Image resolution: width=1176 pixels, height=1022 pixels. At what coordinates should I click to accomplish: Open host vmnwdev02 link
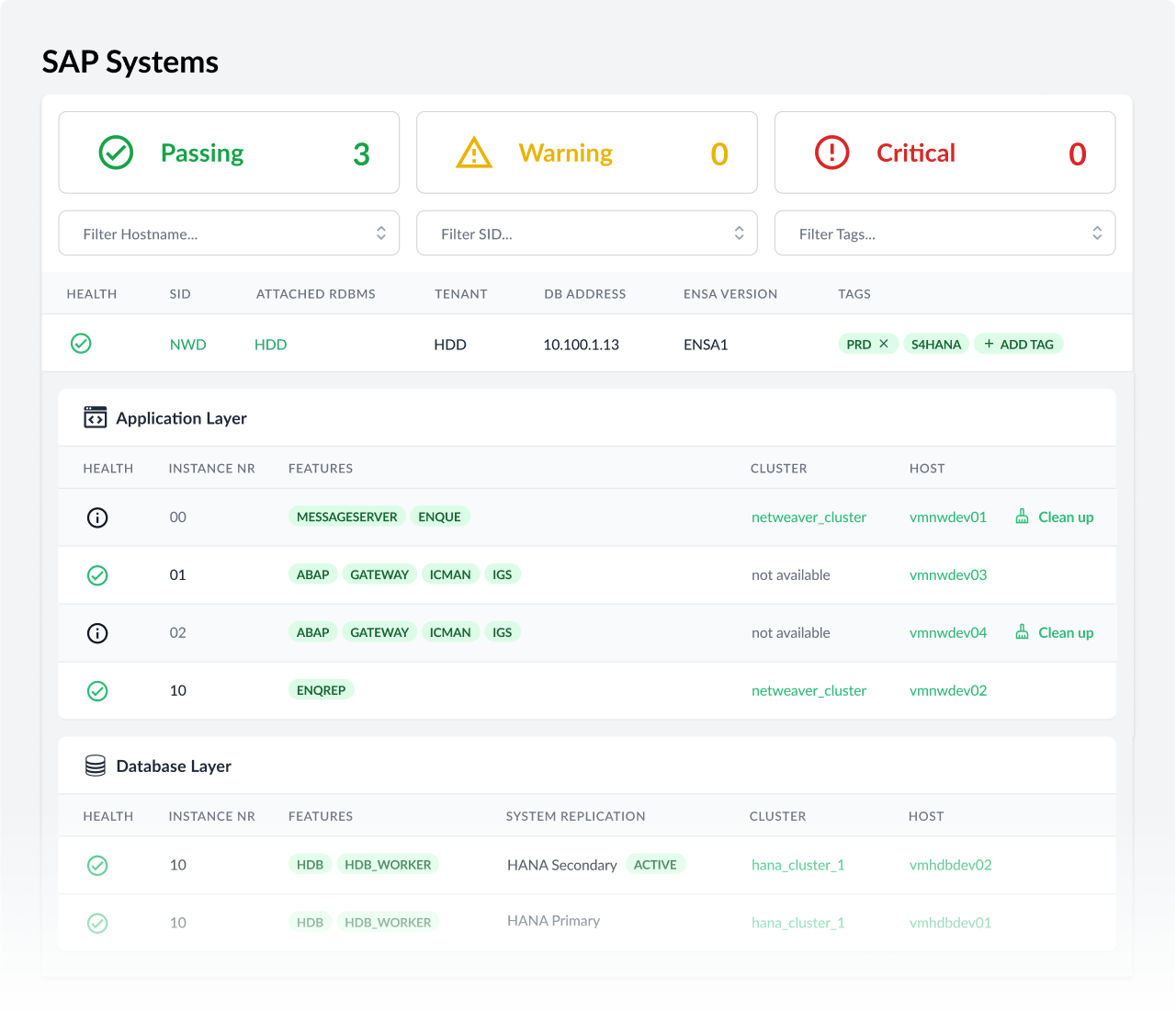coord(948,691)
